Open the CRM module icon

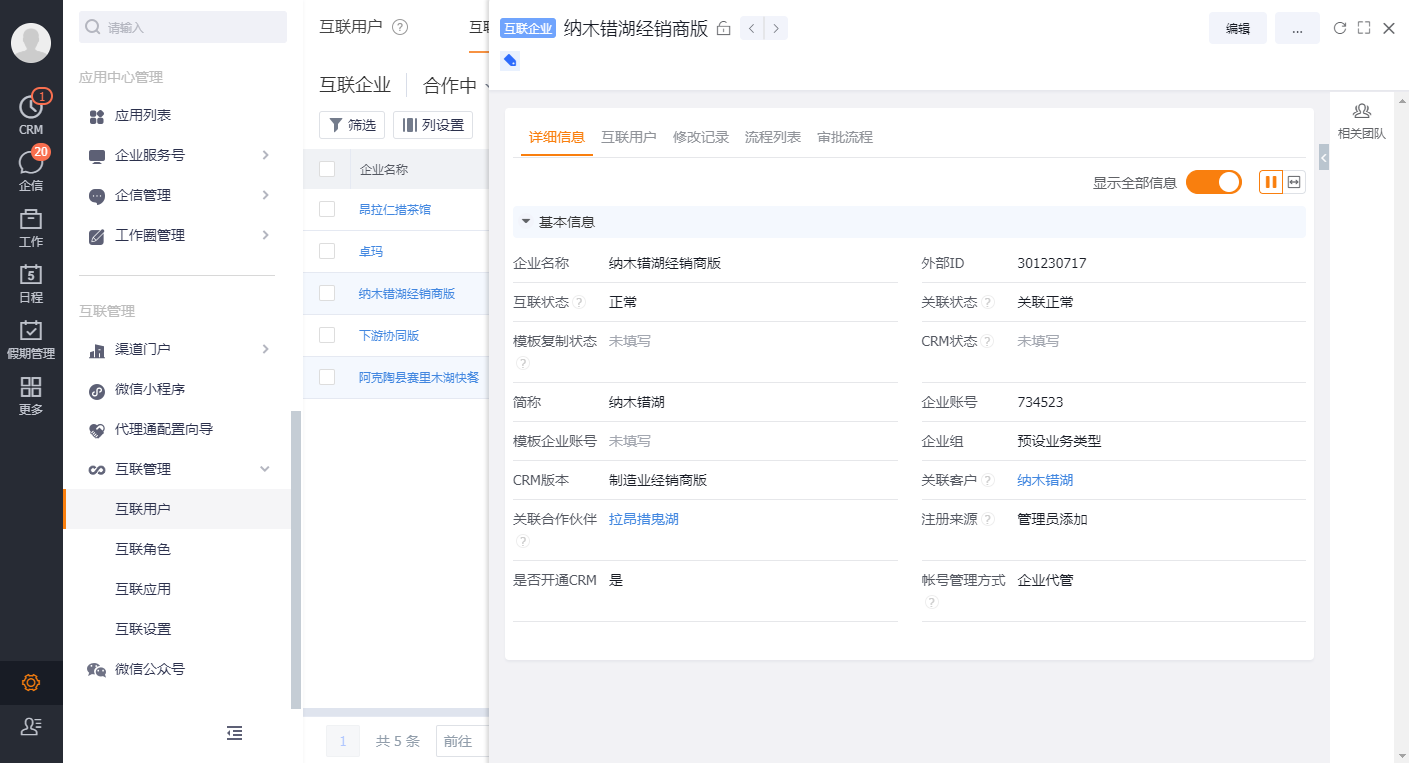(x=31, y=113)
